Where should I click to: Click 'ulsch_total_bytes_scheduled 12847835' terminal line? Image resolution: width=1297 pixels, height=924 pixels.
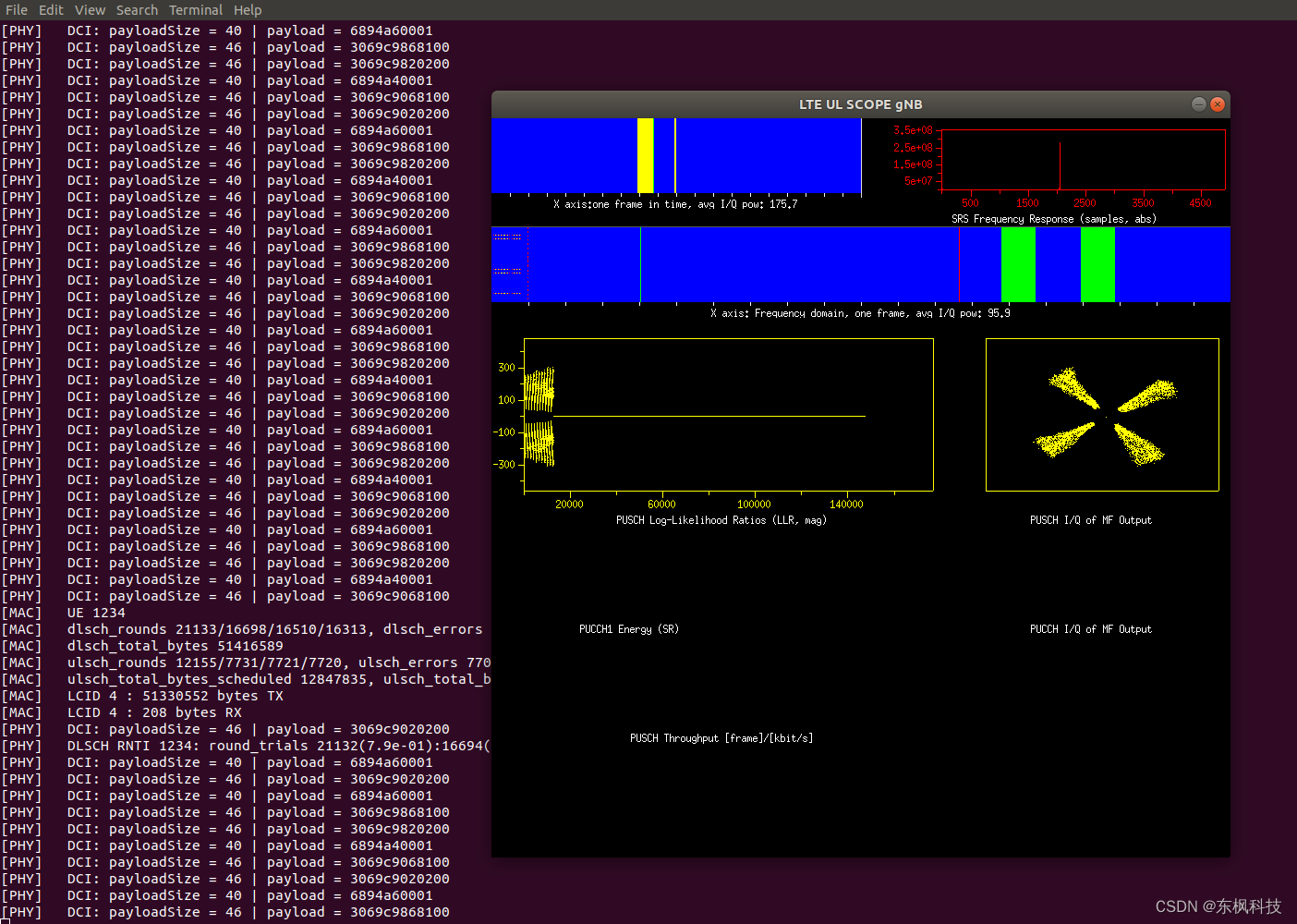pyautogui.click(x=246, y=679)
